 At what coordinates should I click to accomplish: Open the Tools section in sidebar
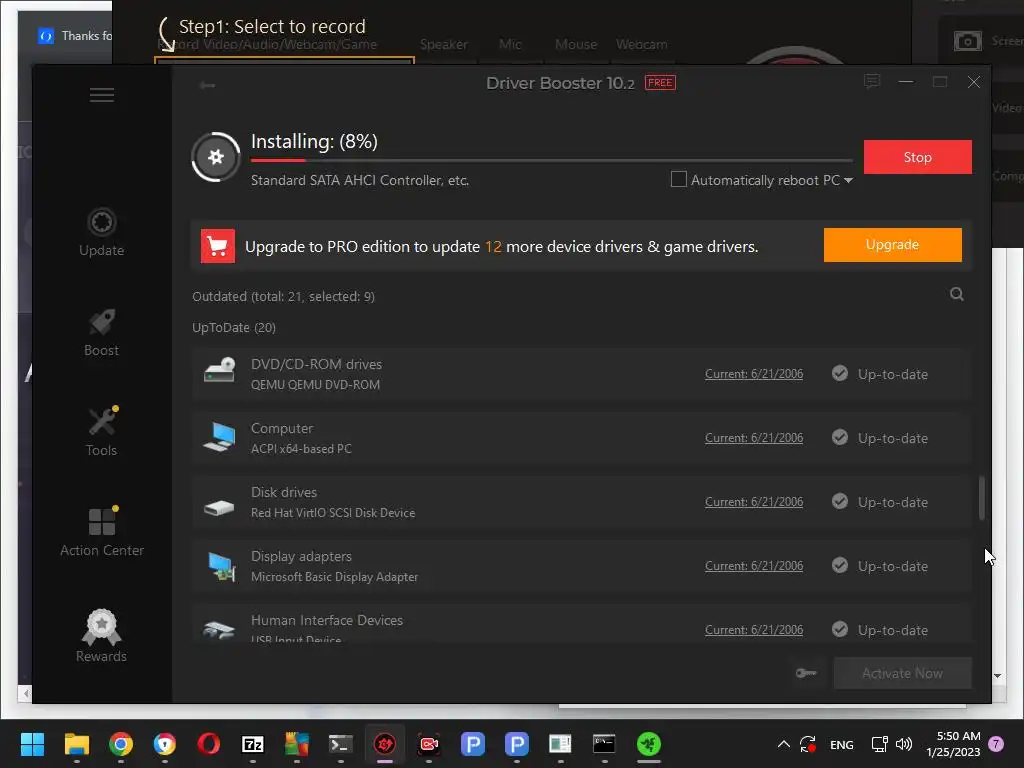[x=101, y=432]
